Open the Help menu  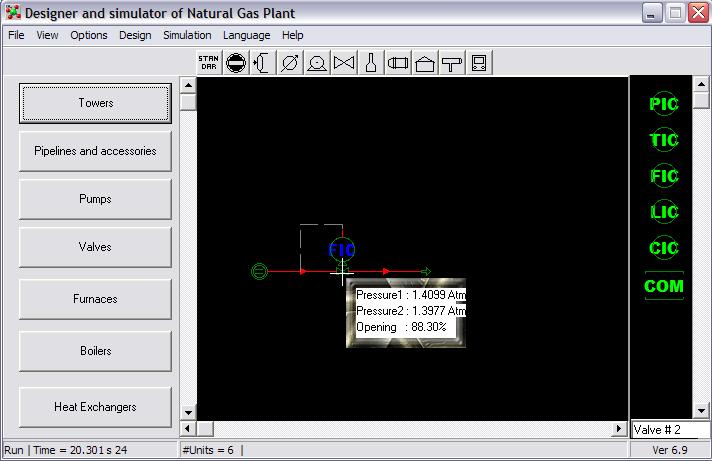tap(292, 35)
